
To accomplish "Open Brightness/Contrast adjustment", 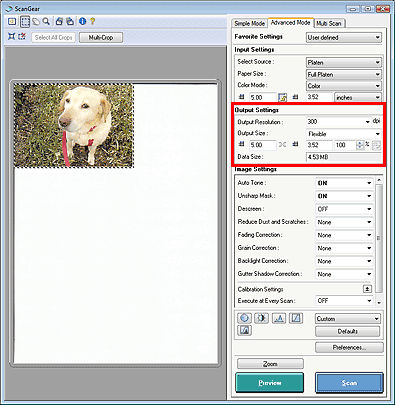I will coord(261,318).
